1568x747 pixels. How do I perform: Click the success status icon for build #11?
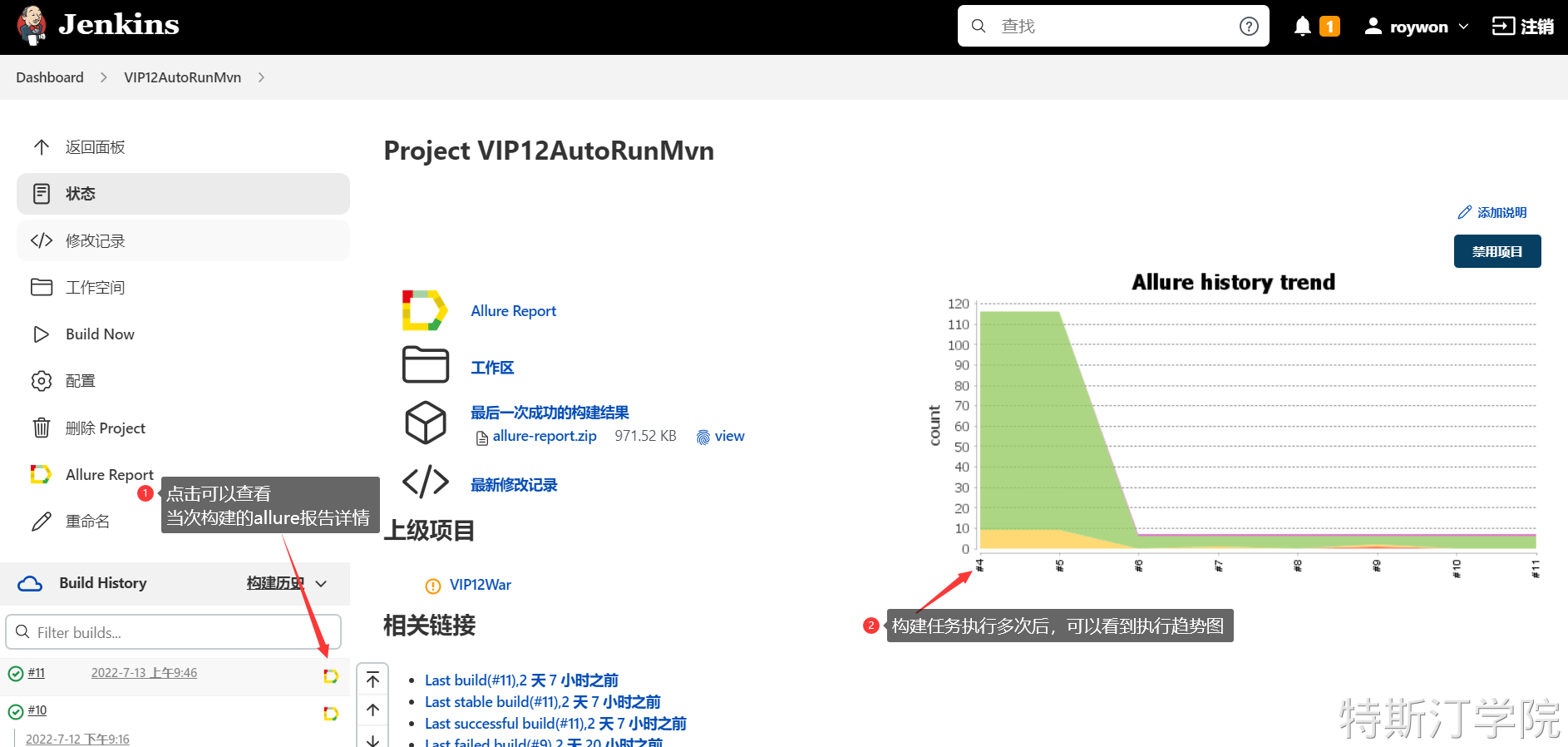[16, 674]
